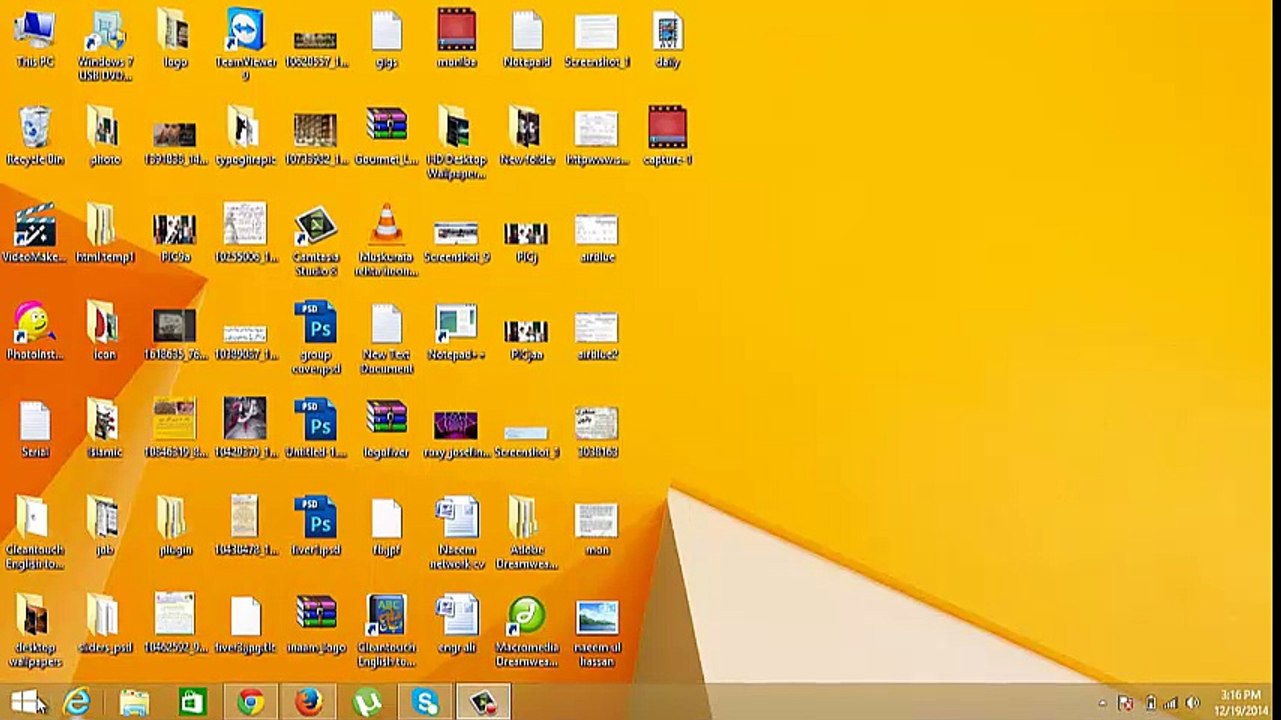Open the Windows Store taskbar icon
This screenshot has width=1281, height=720.
click(192, 702)
